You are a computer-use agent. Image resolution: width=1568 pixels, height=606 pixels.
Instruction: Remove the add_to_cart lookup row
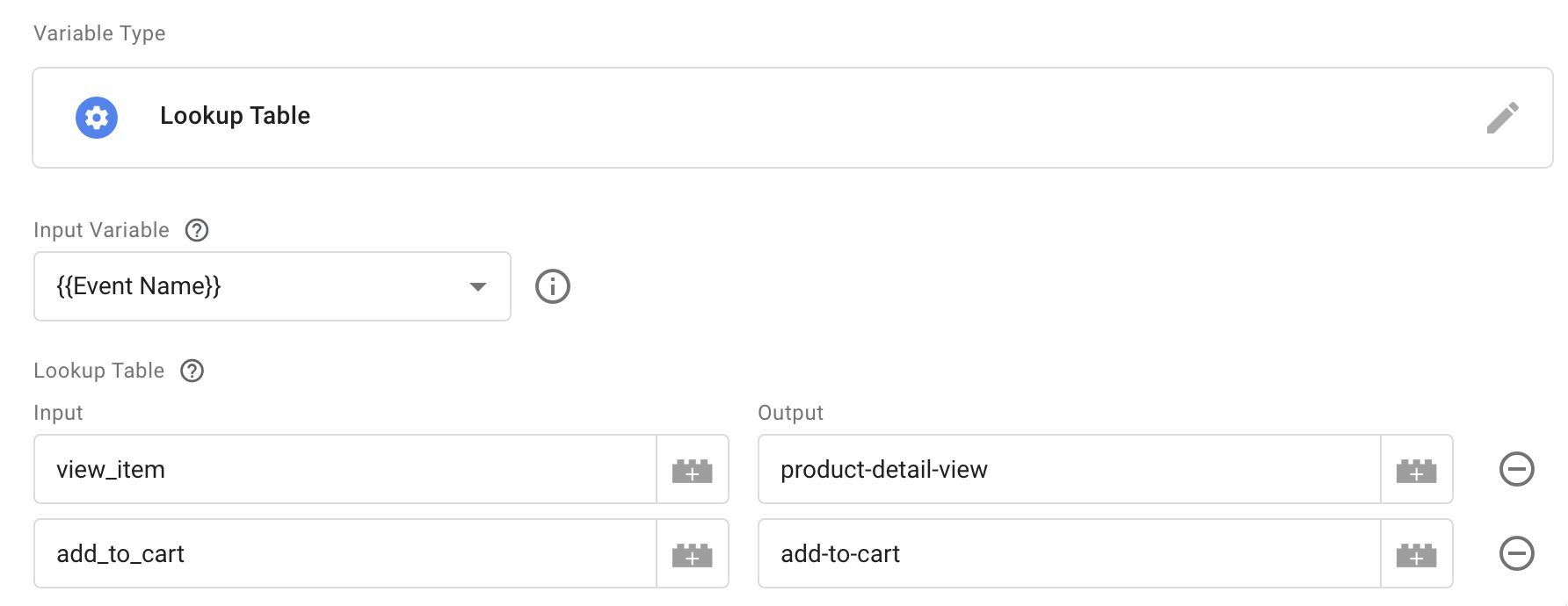(x=1517, y=553)
